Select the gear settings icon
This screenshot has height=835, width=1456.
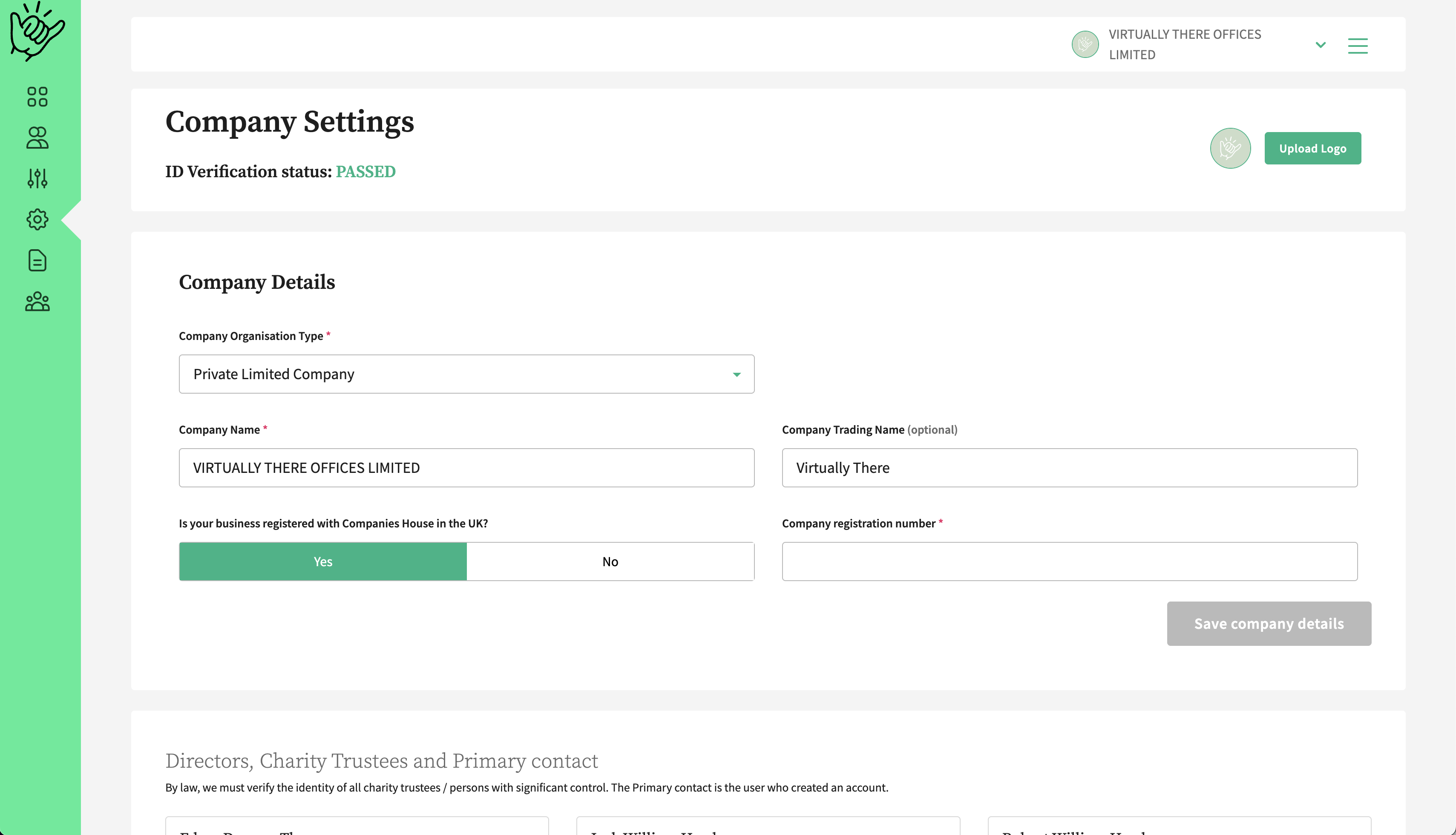click(37, 220)
